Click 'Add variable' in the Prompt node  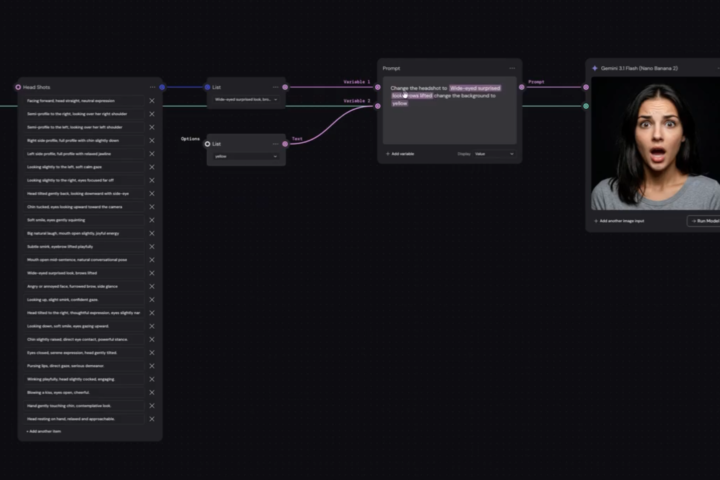pos(402,154)
